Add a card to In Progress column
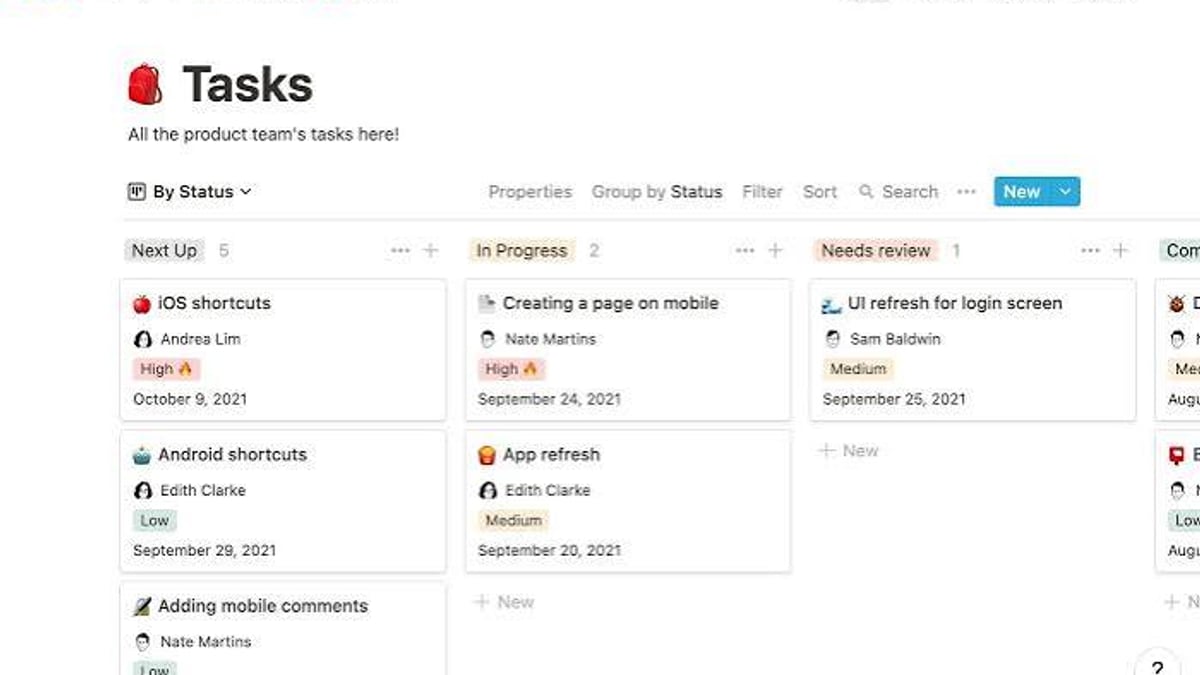The width and height of the screenshot is (1200, 675). (x=775, y=250)
